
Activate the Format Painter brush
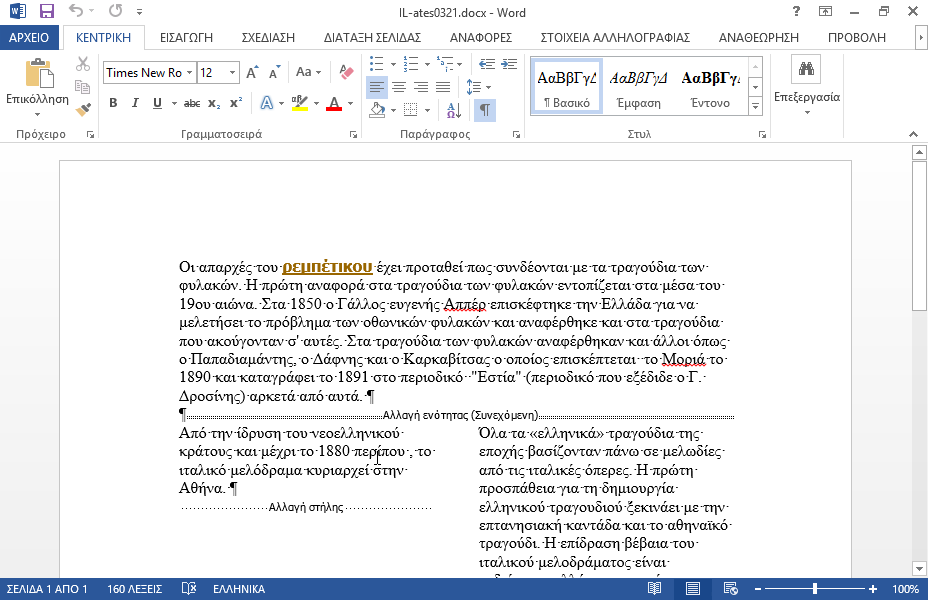pos(83,109)
